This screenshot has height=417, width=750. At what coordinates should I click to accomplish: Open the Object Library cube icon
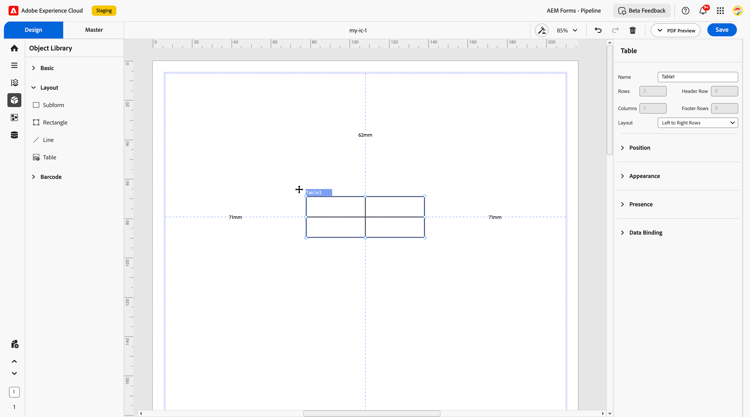[14, 100]
